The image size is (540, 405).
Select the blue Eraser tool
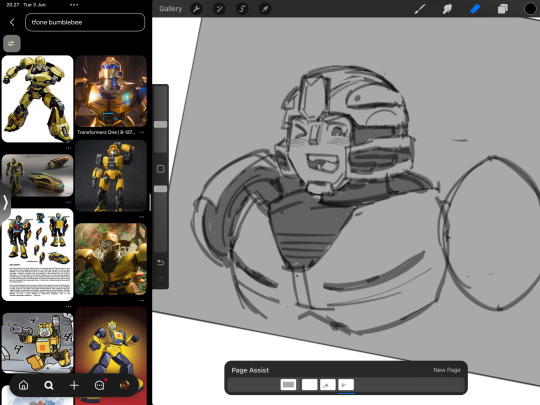475,9
